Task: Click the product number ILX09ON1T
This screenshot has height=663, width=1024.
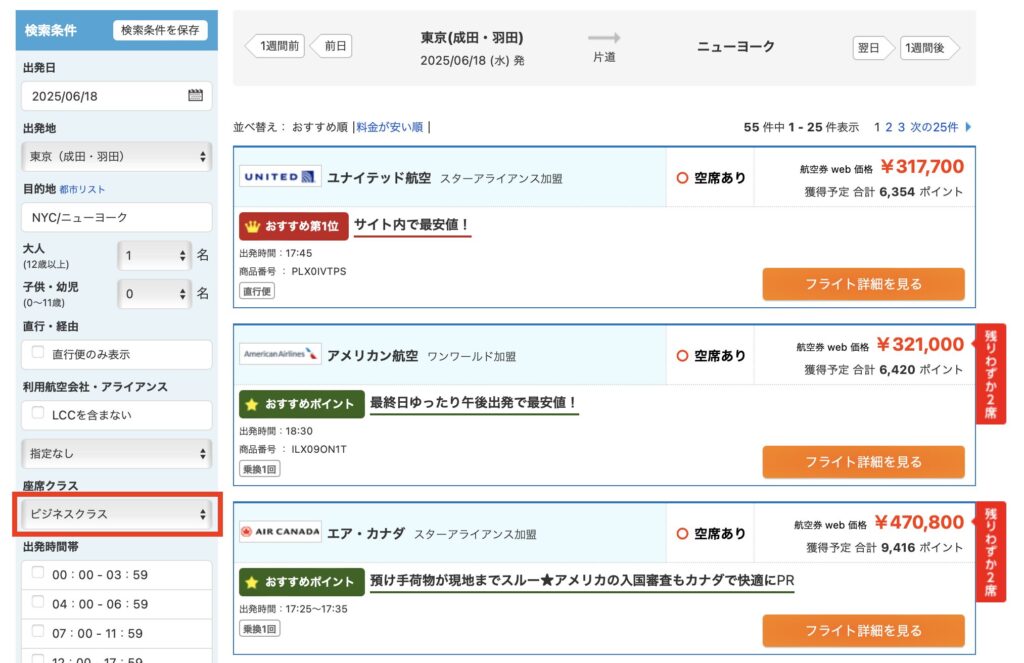Action: point(319,449)
